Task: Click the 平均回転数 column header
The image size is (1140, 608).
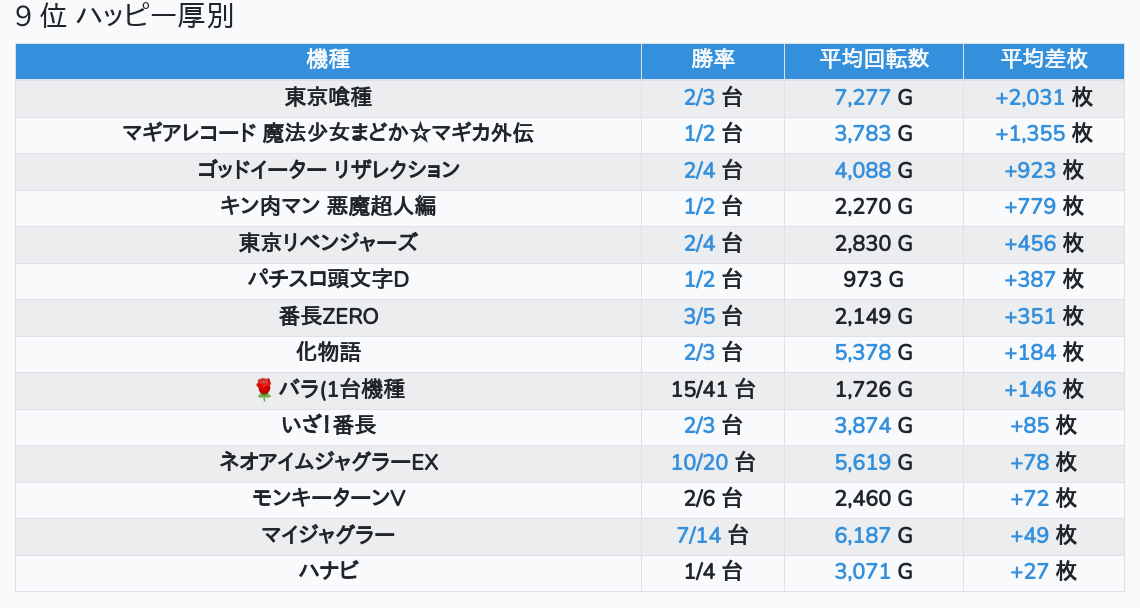Action: (x=874, y=60)
